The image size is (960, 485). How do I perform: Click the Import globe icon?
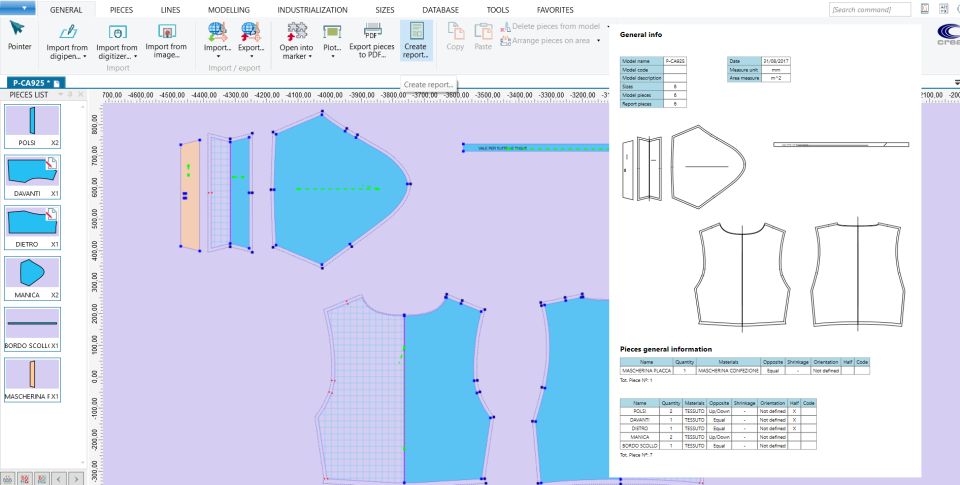[217, 32]
